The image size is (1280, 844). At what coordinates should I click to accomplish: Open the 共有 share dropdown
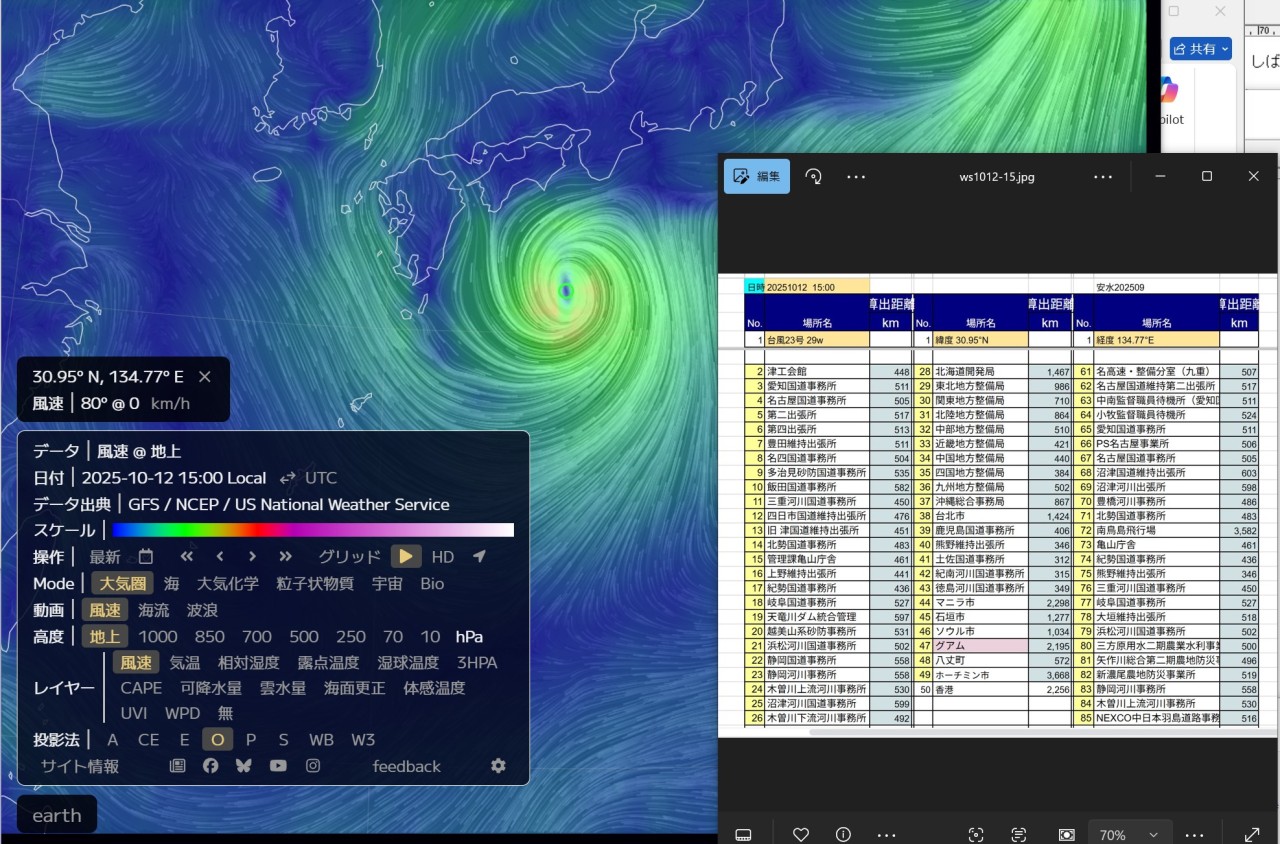1201,48
